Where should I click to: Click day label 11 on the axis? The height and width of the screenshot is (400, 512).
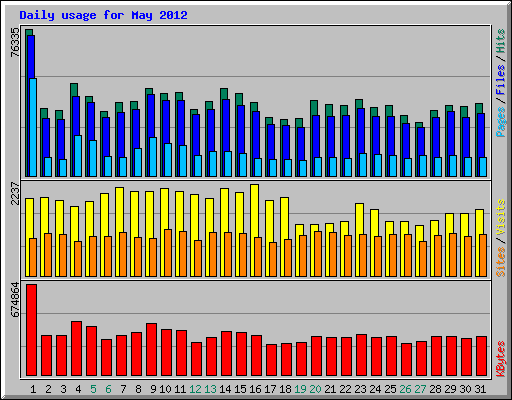point(180,389)
